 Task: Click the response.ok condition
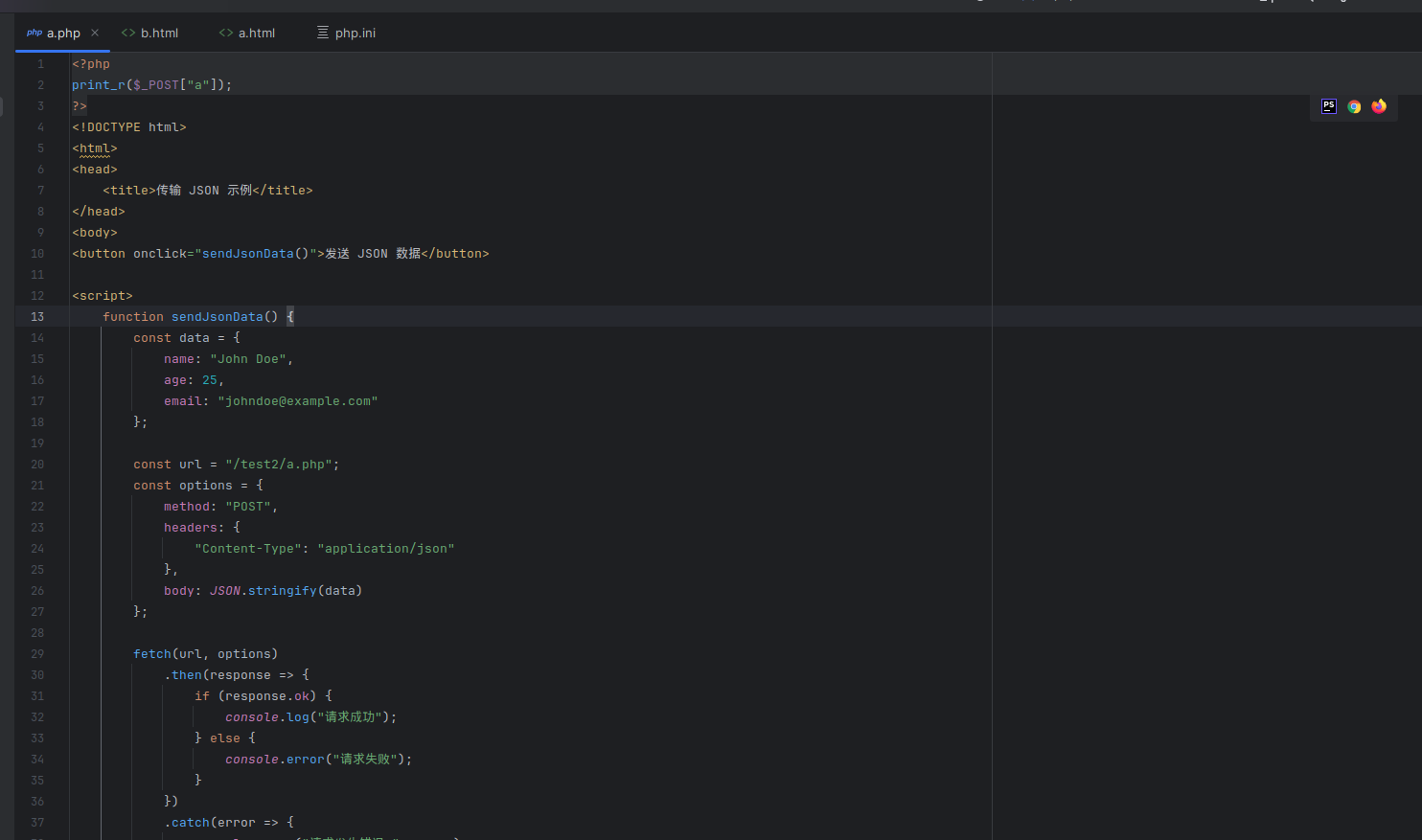pyautogui.click(x=267, y=696)
